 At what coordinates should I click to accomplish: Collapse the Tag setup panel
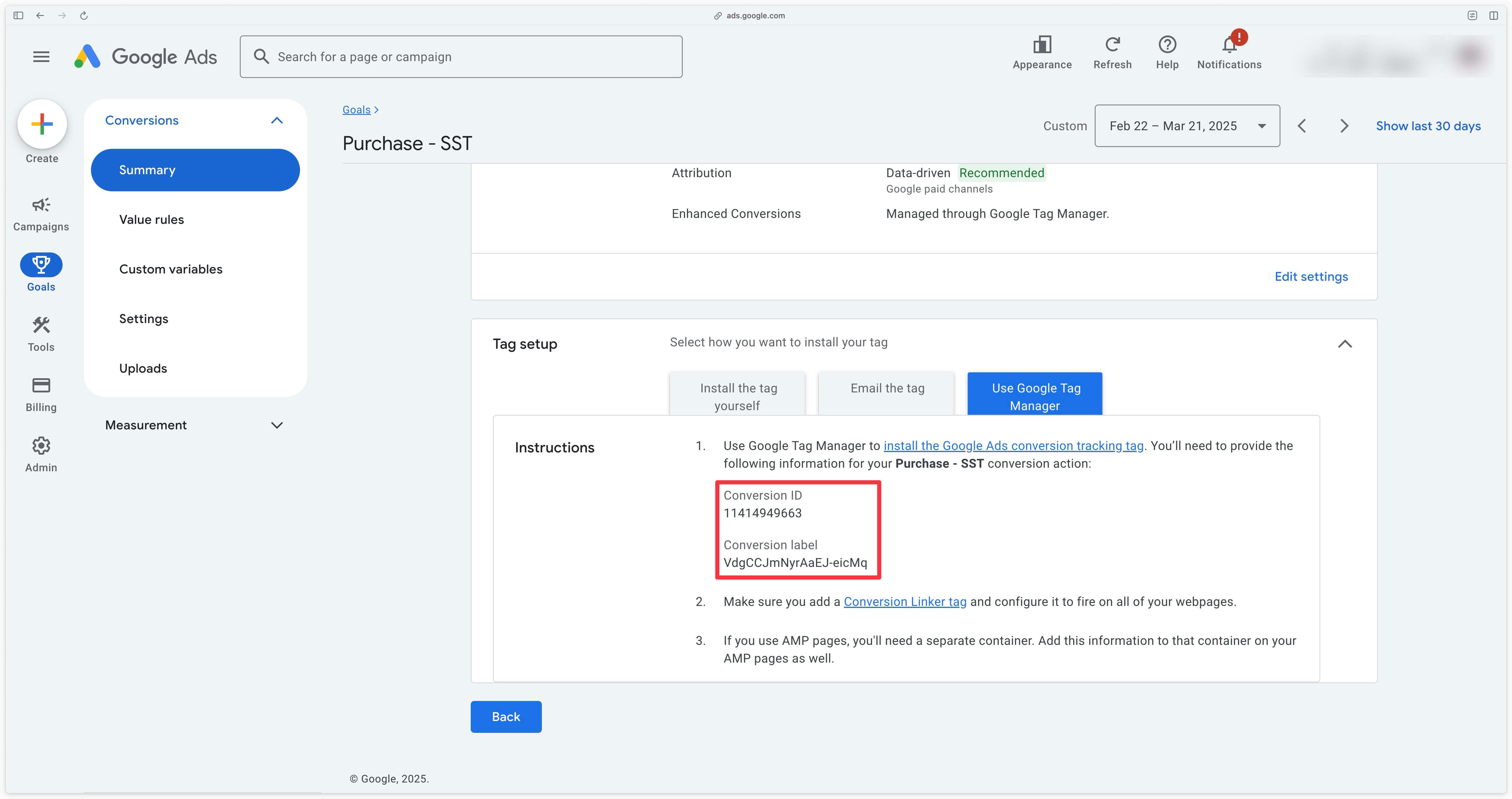tap(1345, 344)
